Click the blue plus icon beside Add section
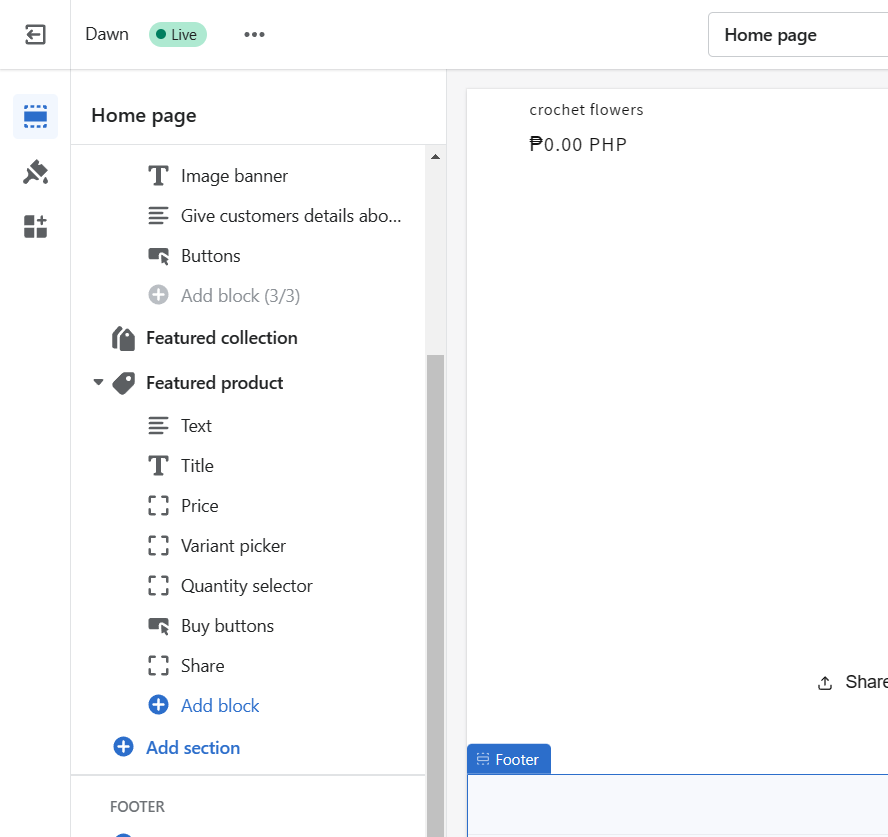This screenshot has height=837, width=888. pyautogui.click(x=123, y=747)
